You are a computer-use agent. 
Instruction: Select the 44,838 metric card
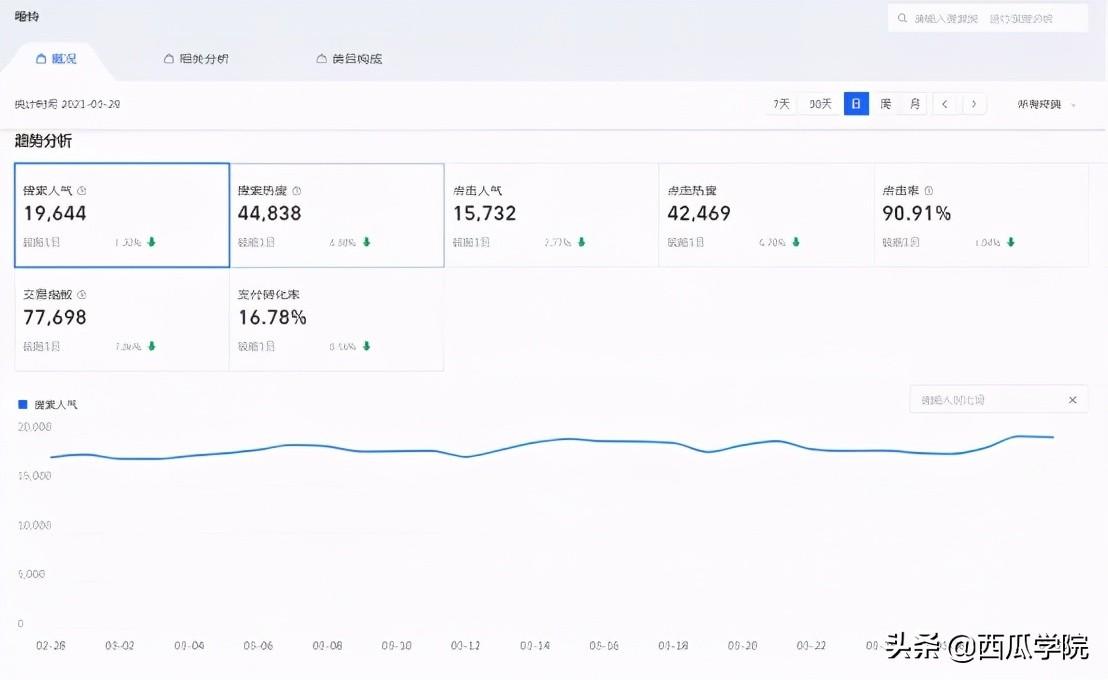coord(337,215)
